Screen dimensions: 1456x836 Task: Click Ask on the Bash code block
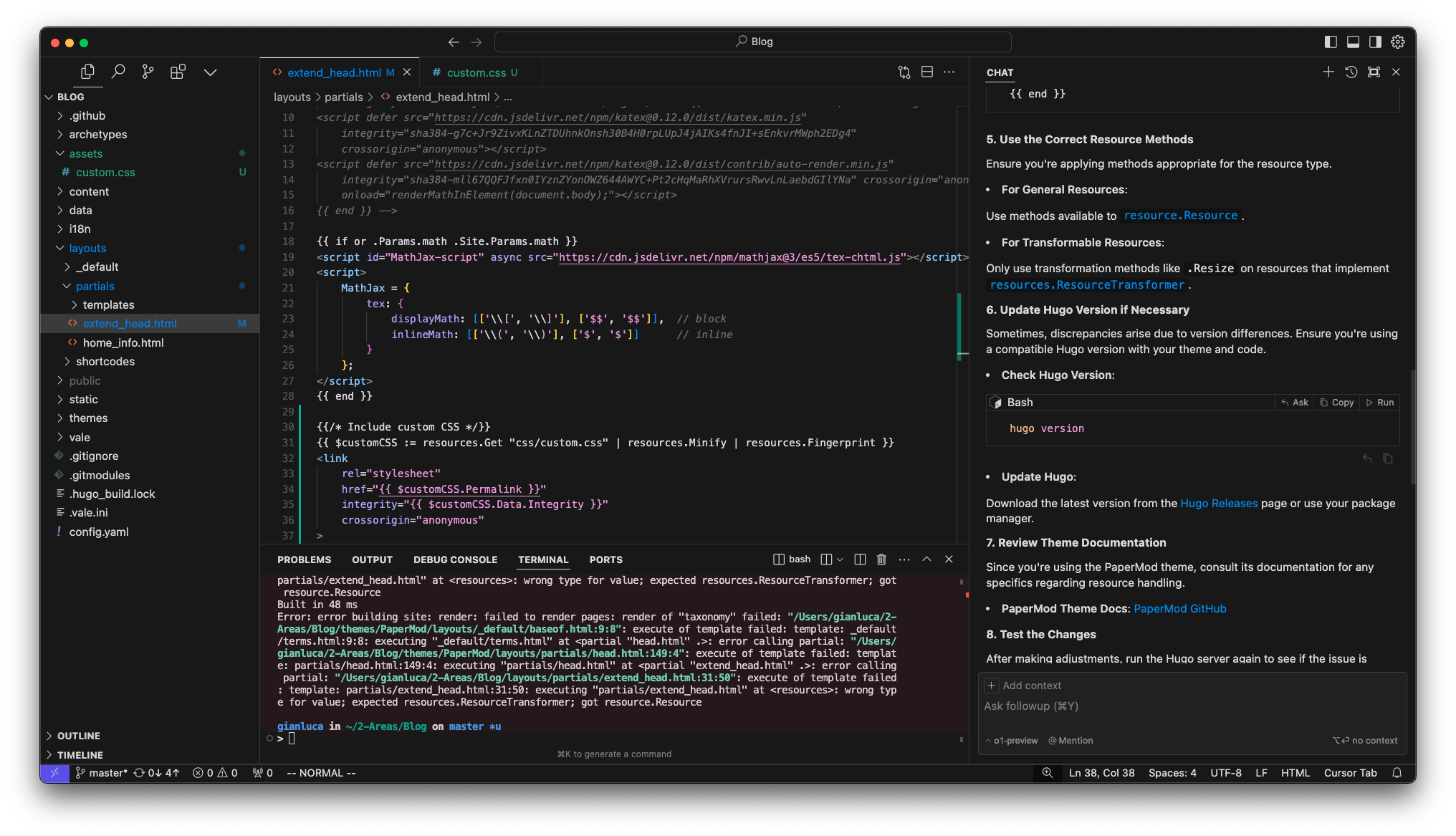tap(1295, 403)
